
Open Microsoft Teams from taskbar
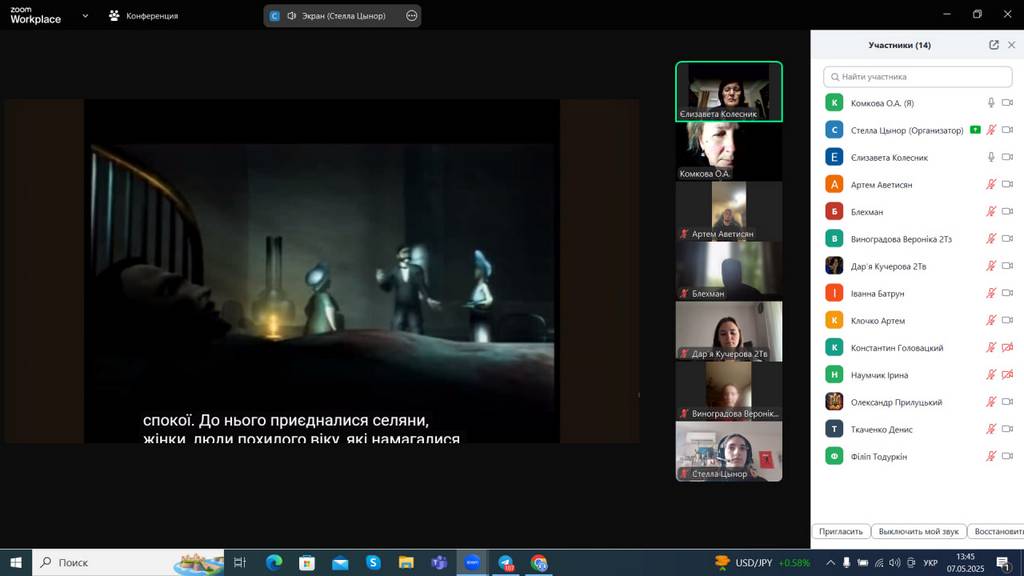(x=440, y=562)
